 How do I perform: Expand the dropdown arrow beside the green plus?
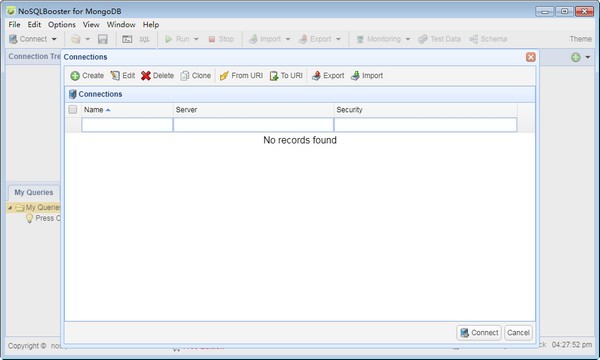click(588, 57)
